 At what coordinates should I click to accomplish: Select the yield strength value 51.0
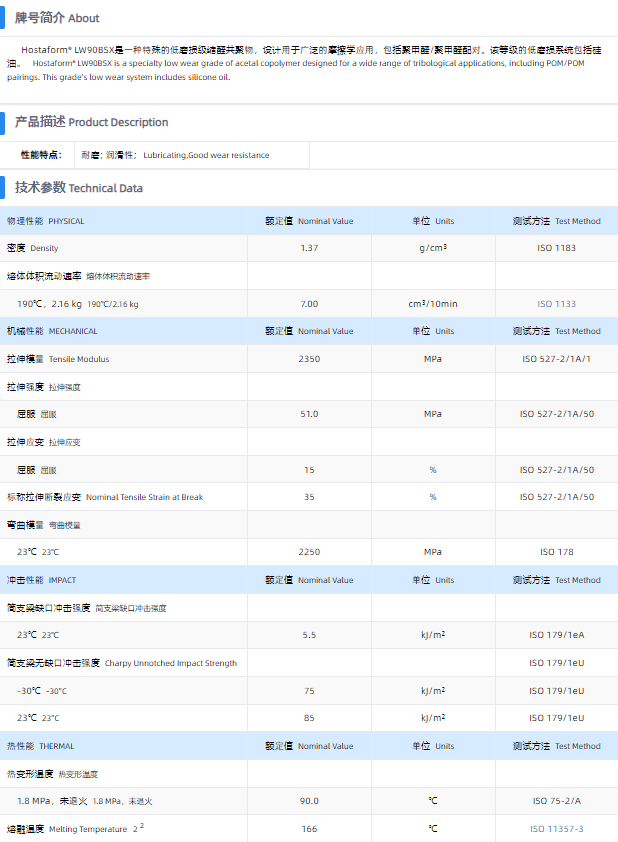309,414
